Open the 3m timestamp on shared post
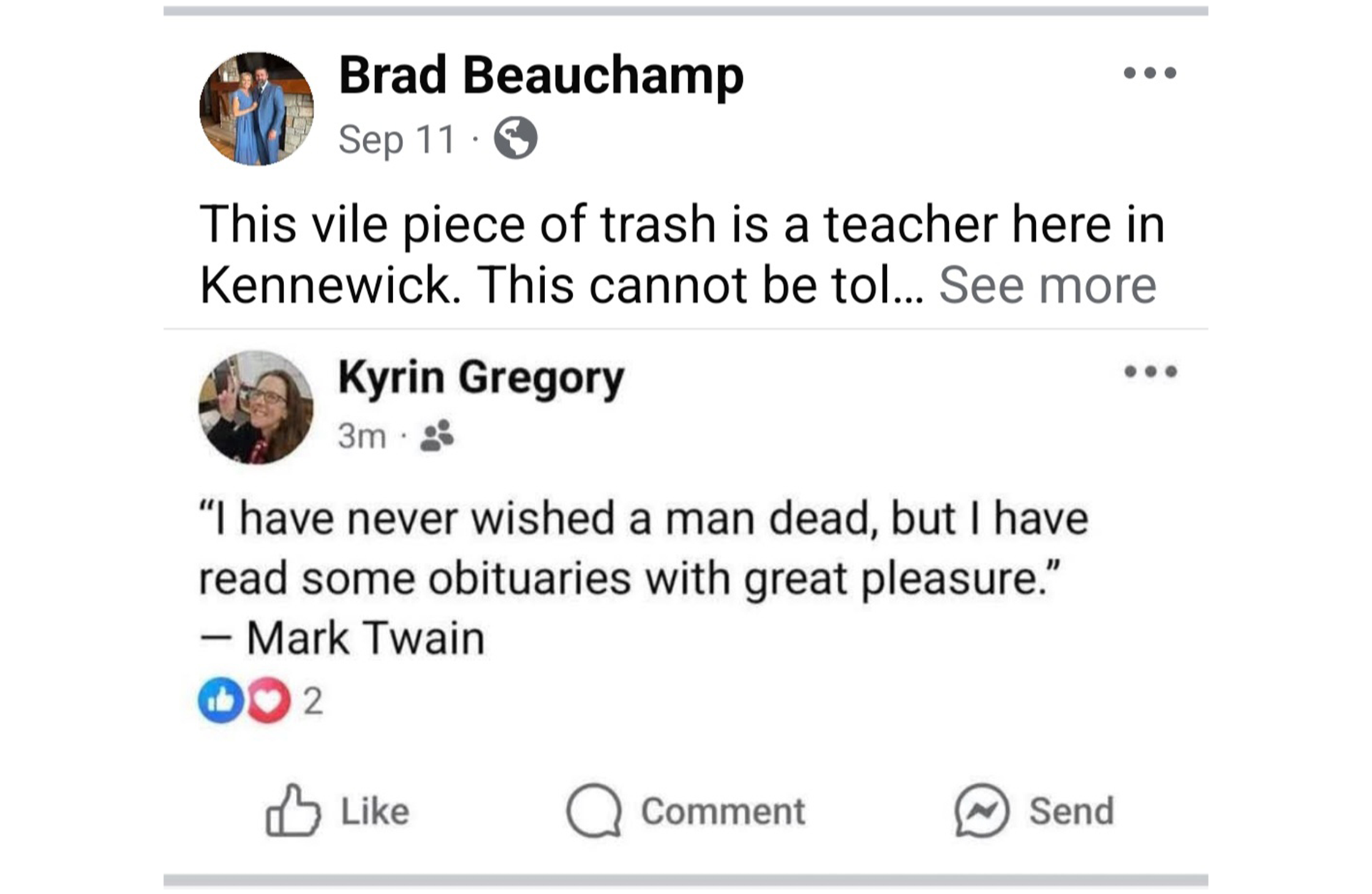The width and height of the screenshot is (1372, 894). pyautogui.click(x=362, y=436)
